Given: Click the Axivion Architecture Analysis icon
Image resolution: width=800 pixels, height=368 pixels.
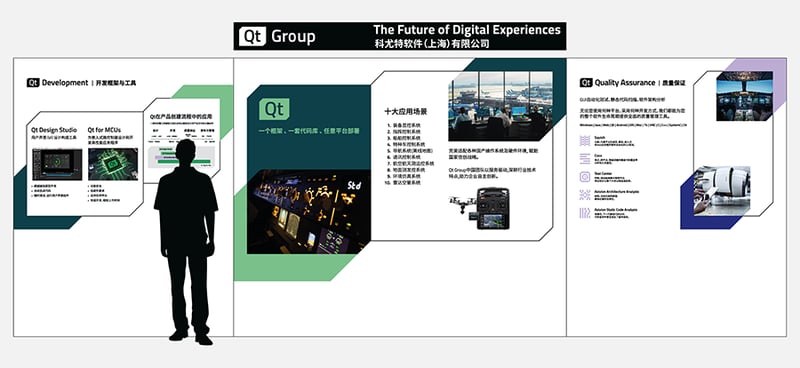Looking at the screenshot, I should pyautogui.click(x=585, y=194).
